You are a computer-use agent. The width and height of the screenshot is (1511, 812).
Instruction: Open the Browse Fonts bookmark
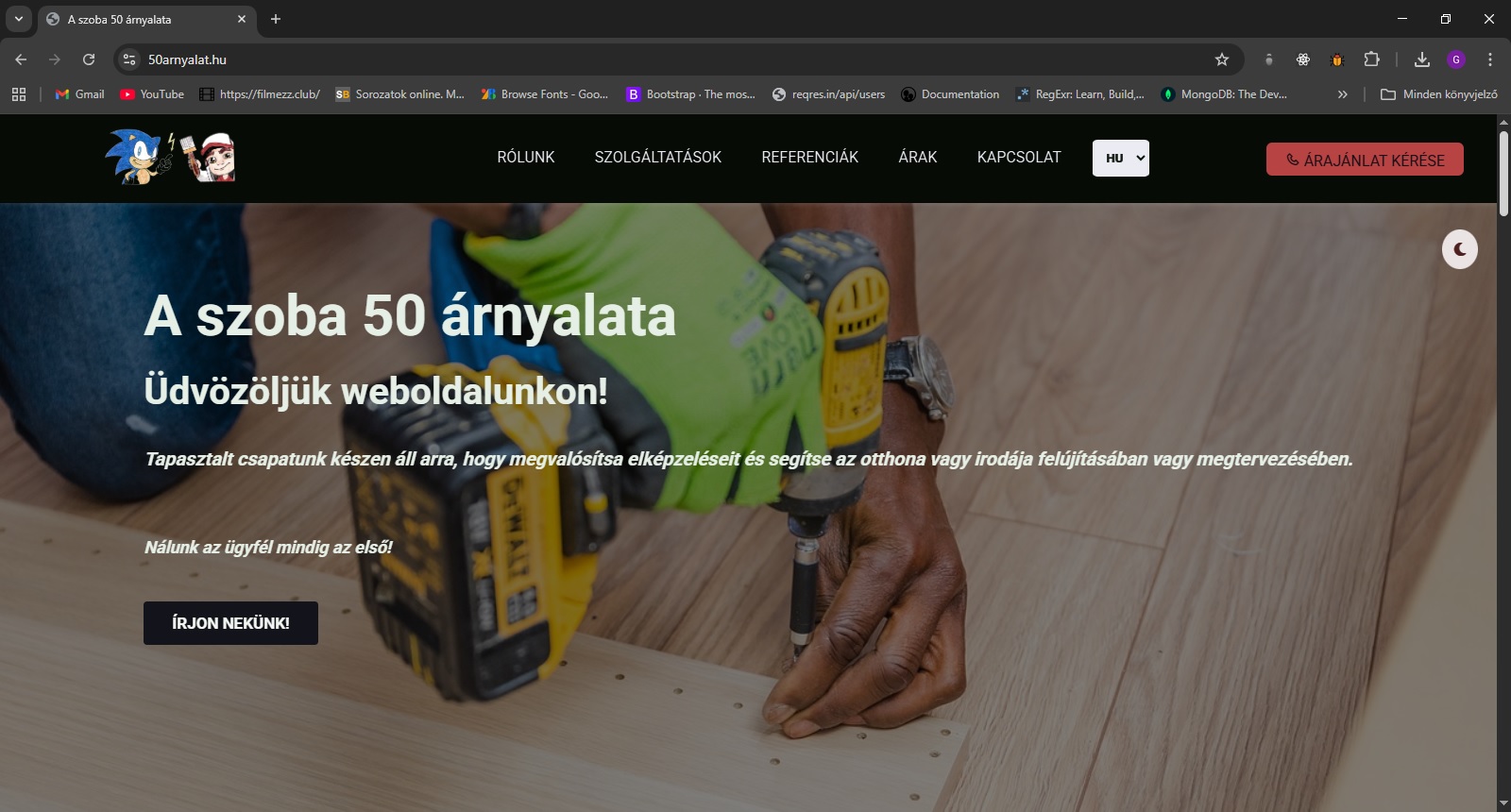coord(545,94)
